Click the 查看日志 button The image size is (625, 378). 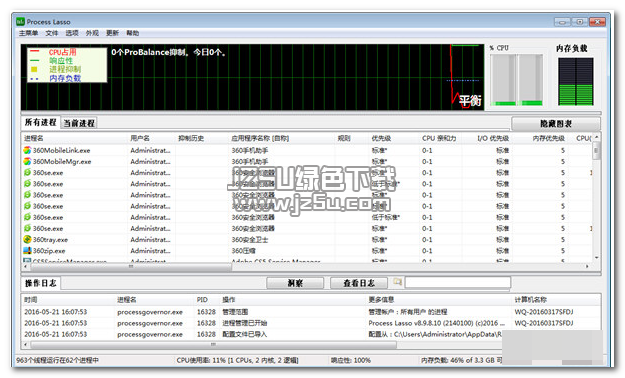(x=359, y=283)
